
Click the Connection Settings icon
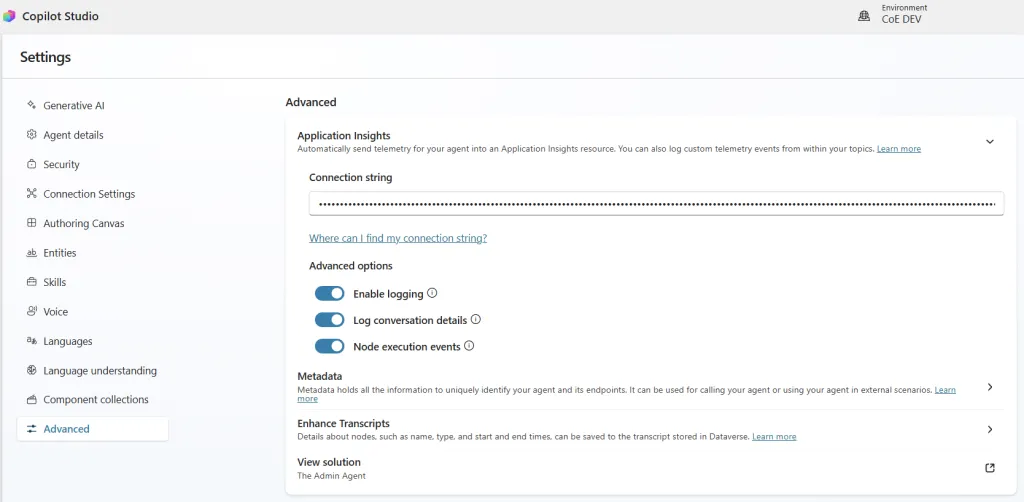click(31, 193)
